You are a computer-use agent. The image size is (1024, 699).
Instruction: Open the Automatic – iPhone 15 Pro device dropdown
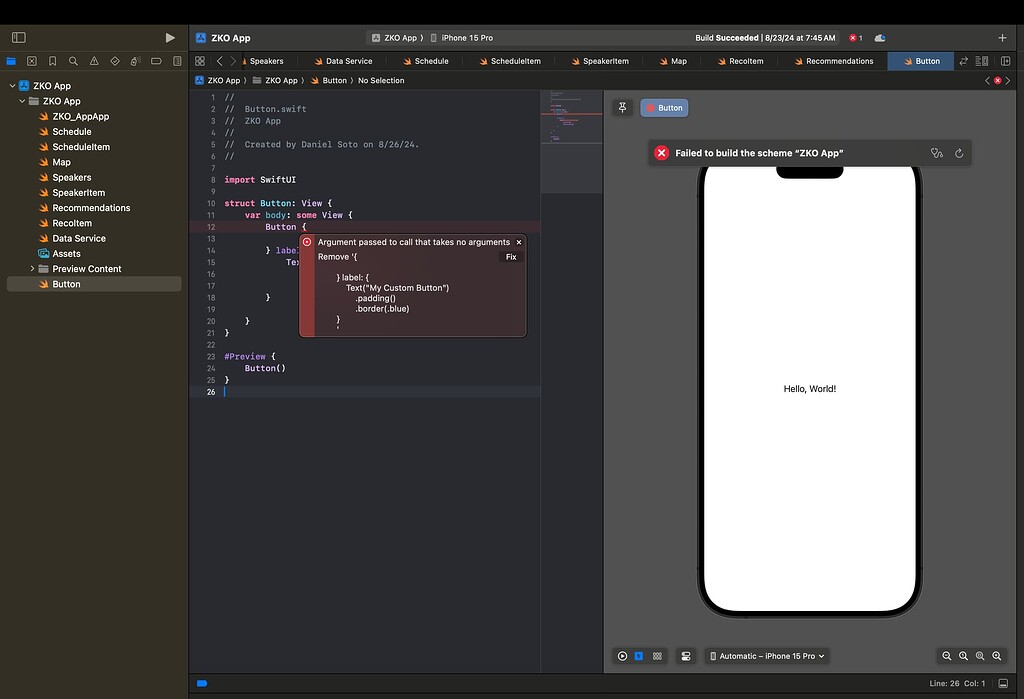point(767,656)
